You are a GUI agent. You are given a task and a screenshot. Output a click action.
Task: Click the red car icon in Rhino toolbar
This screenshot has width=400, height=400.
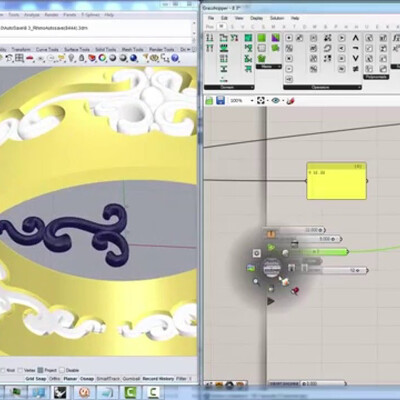(x=30, y=59)
